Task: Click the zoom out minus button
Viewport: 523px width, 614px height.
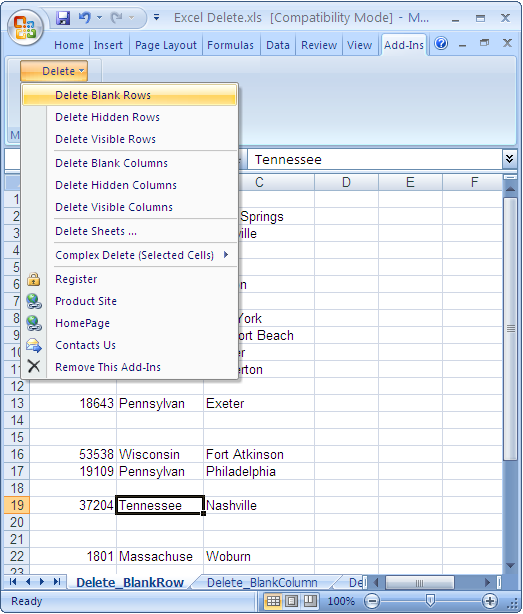Action: [372, 601]
